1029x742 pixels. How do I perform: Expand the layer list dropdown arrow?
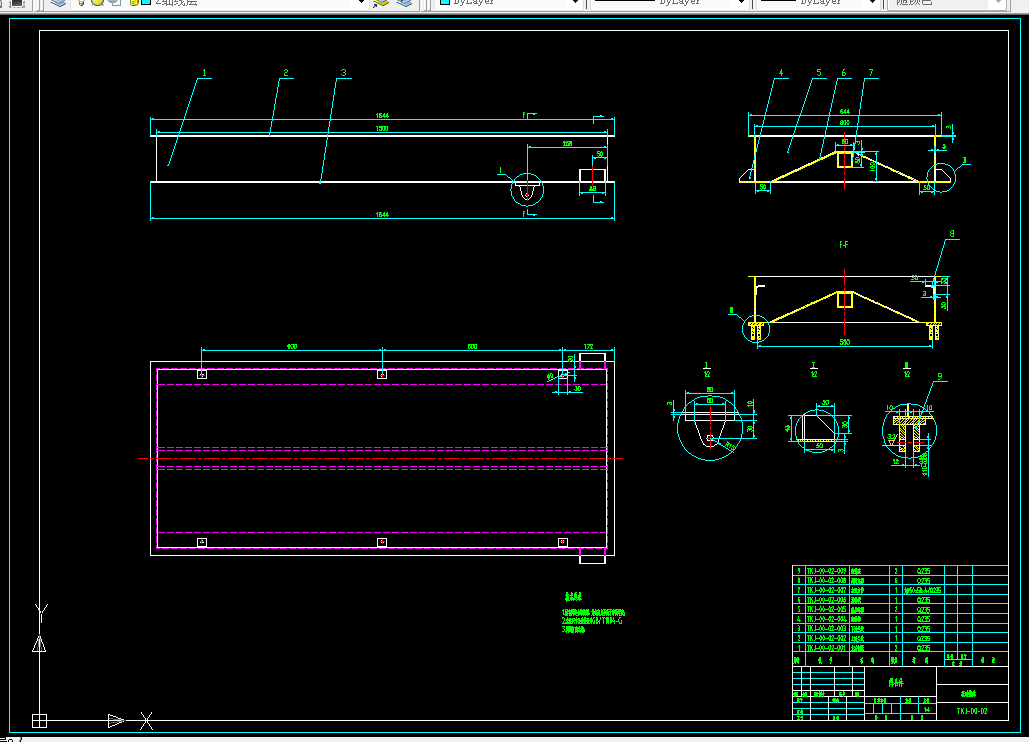pos(360,3)
